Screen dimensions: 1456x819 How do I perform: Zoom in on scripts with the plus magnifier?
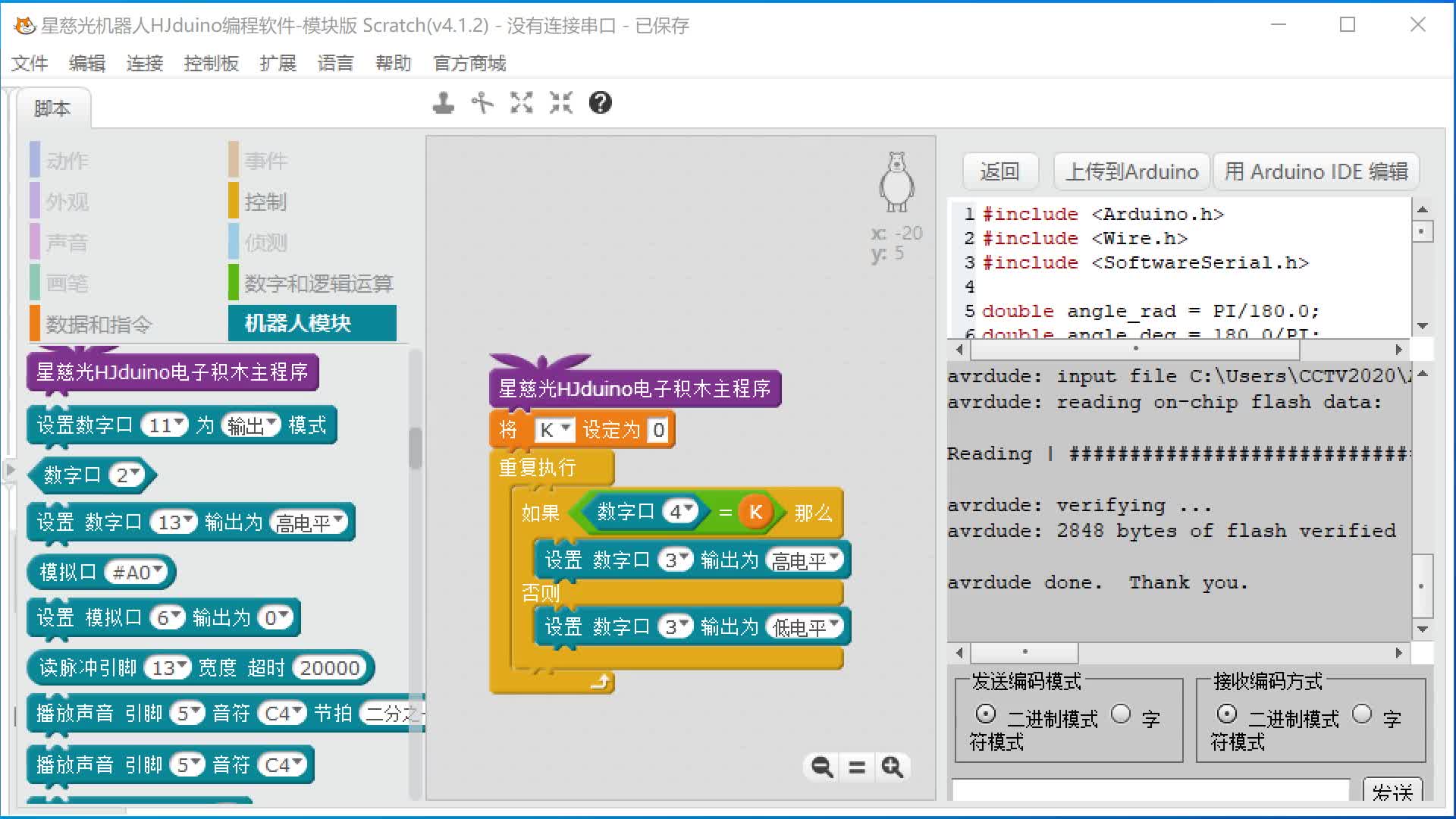(x=893, y=767)
